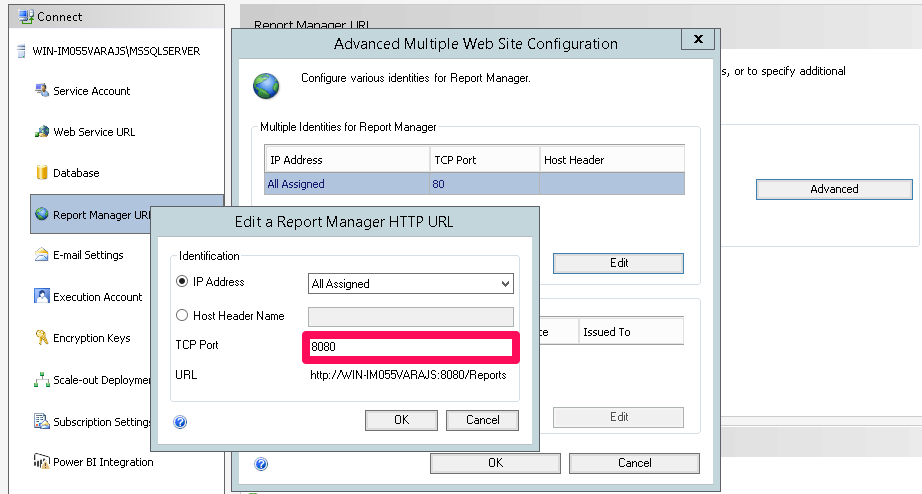Click the globe icon in Advanced configuration dialog

point(266,86)
